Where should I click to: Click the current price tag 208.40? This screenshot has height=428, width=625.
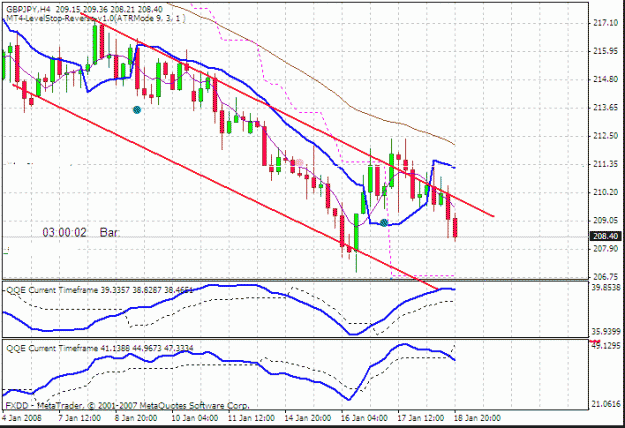point(605,236)
